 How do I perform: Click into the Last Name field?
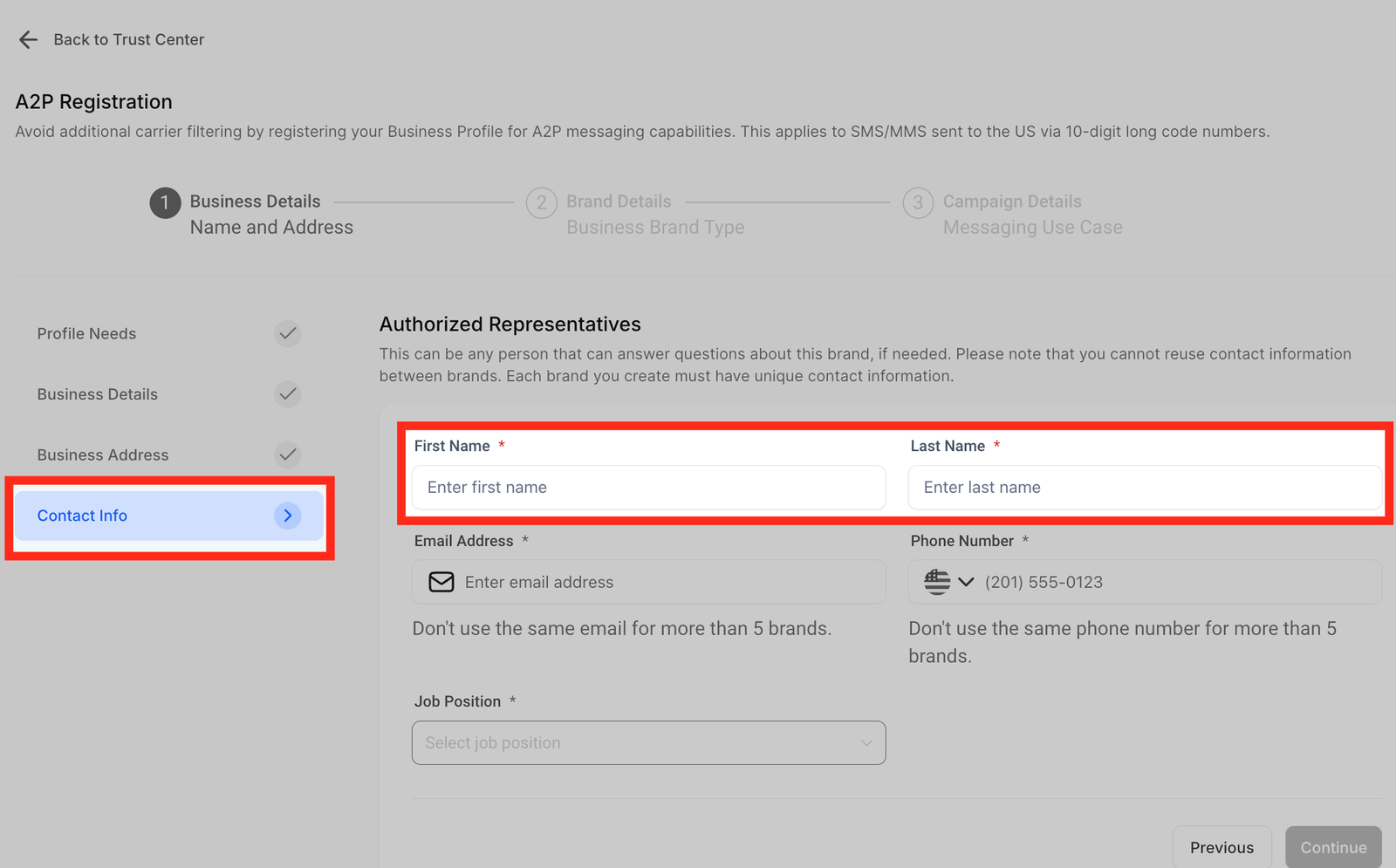1144,487
